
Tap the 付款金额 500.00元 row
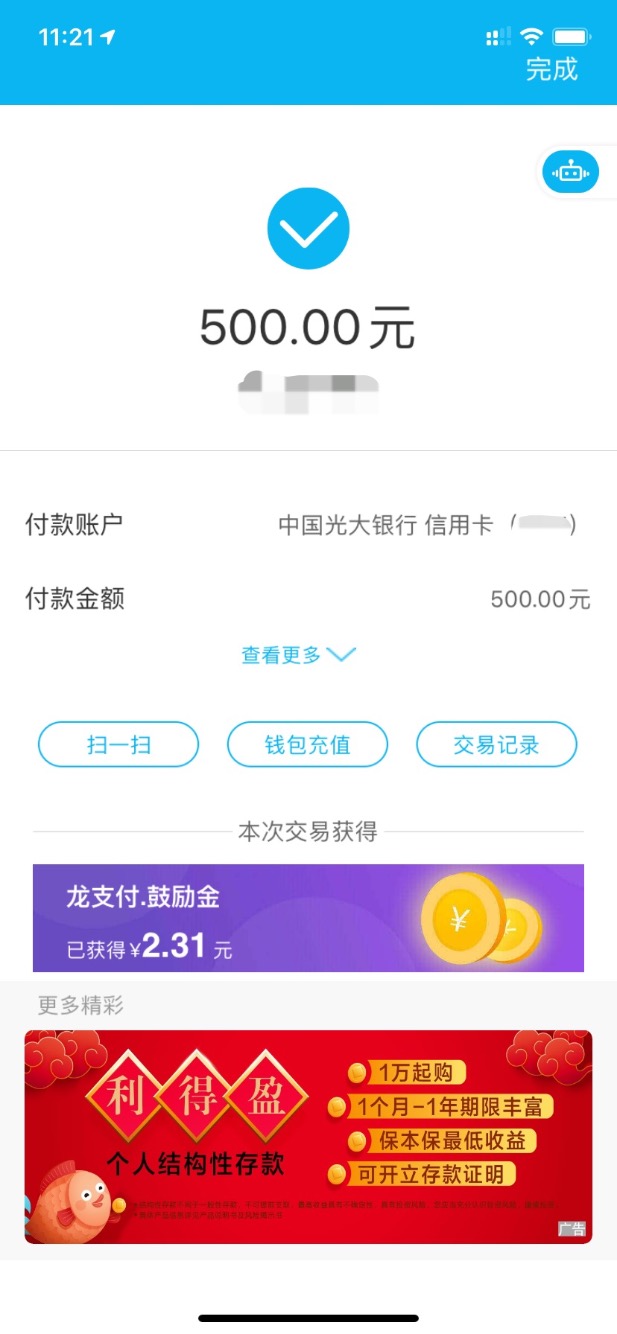pos(308,599)
